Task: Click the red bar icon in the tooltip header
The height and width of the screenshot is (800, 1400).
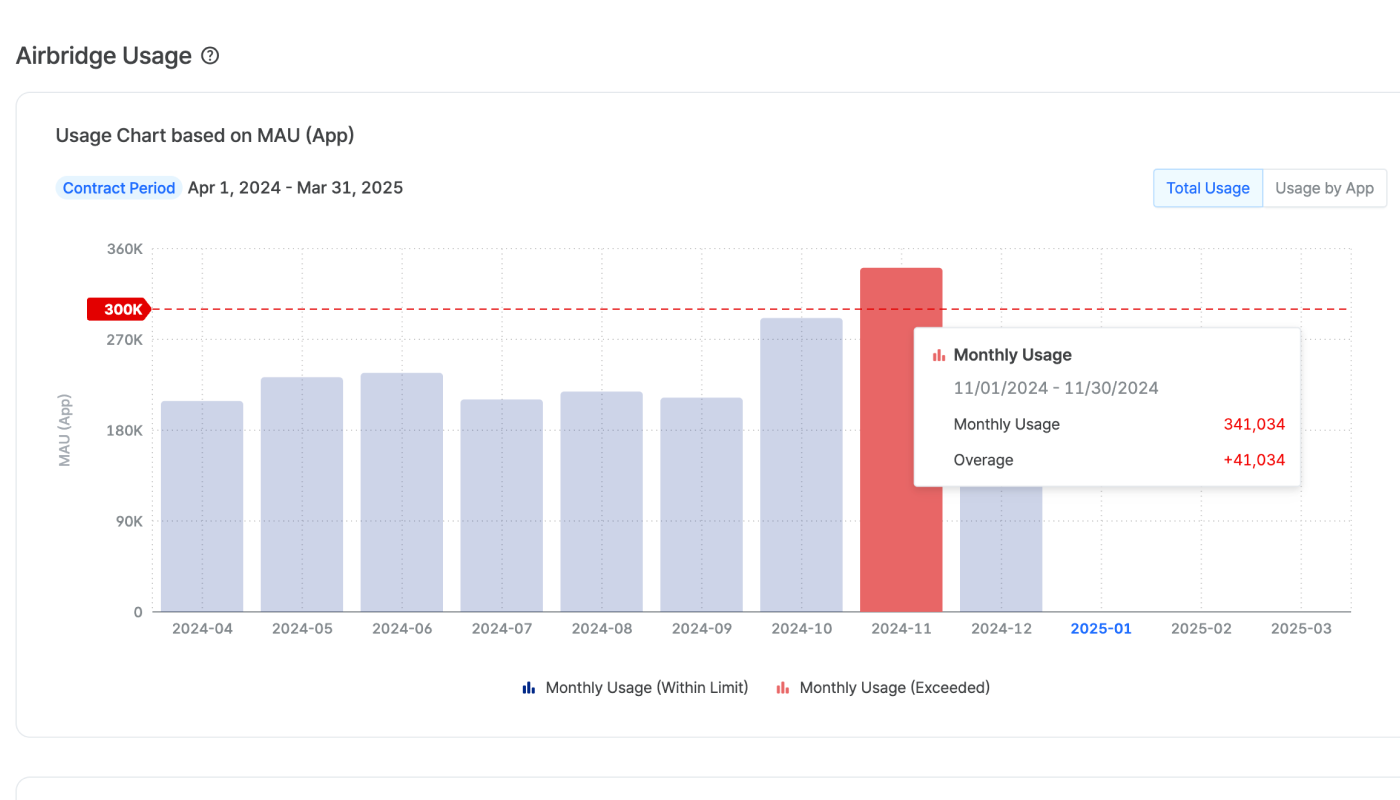Action: point(939,355)
